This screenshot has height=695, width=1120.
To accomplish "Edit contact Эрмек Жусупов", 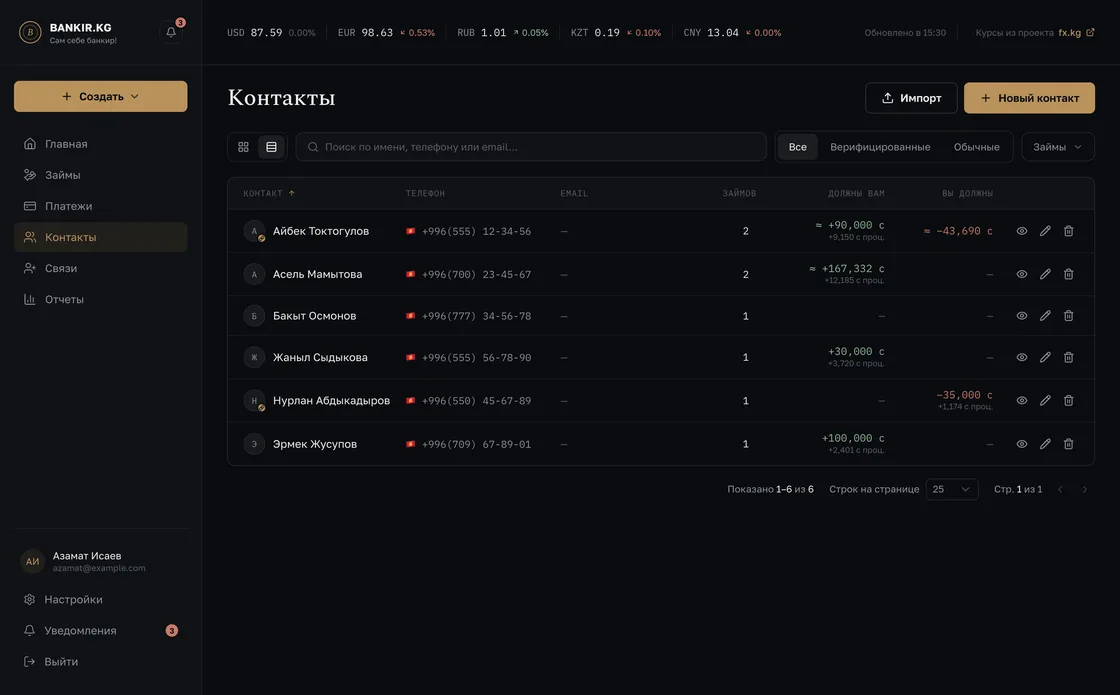I will pos(1045,444).
